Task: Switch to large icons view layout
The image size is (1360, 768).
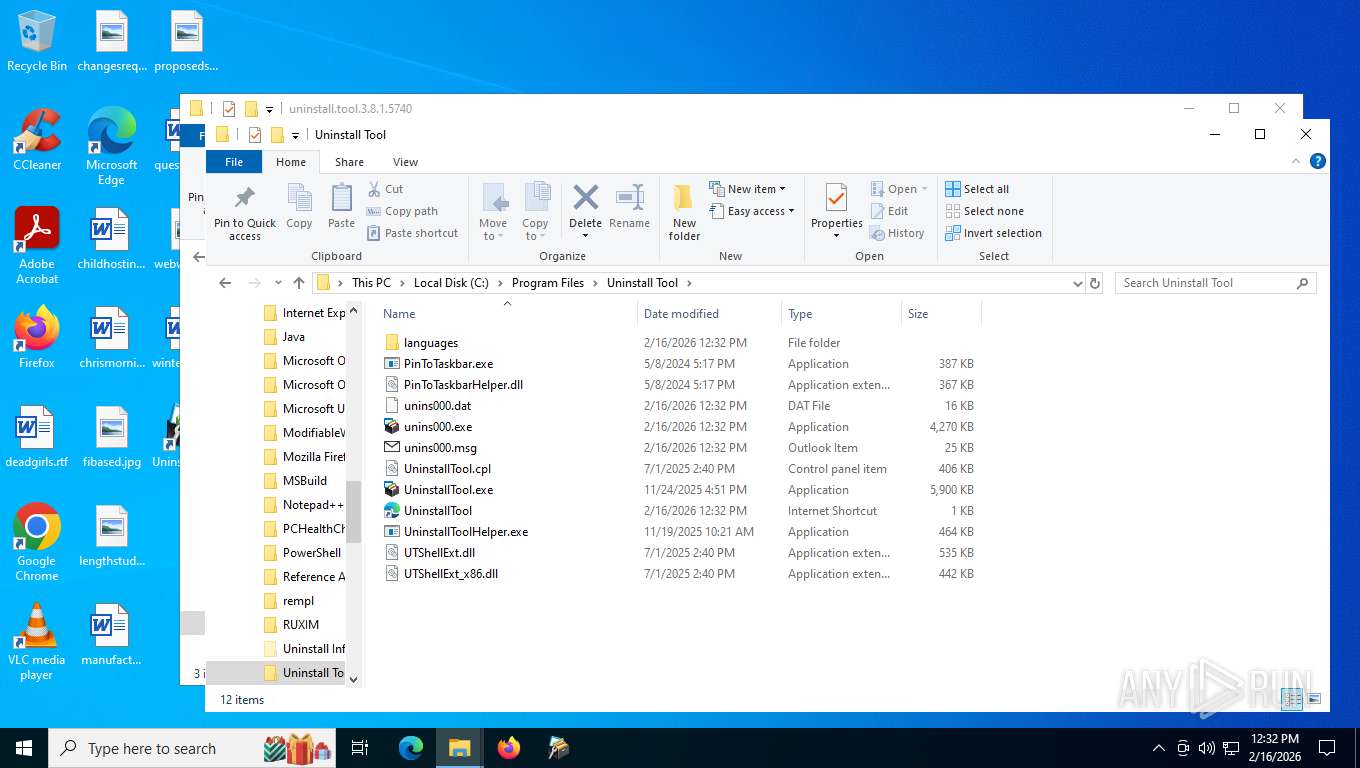Action: tap(1314, 699)
